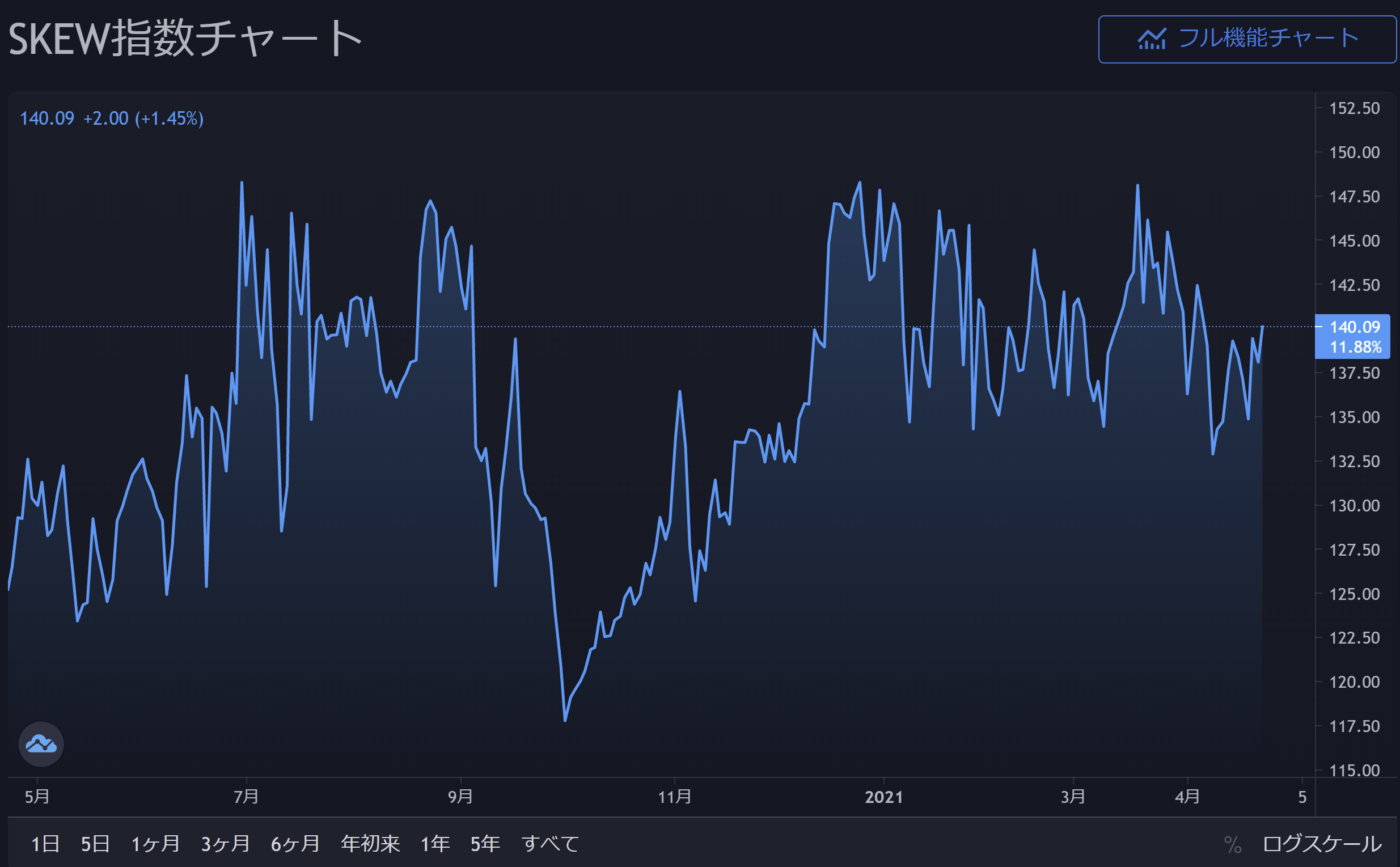
Task: Show the 5年 range
Action: (485, 844)
